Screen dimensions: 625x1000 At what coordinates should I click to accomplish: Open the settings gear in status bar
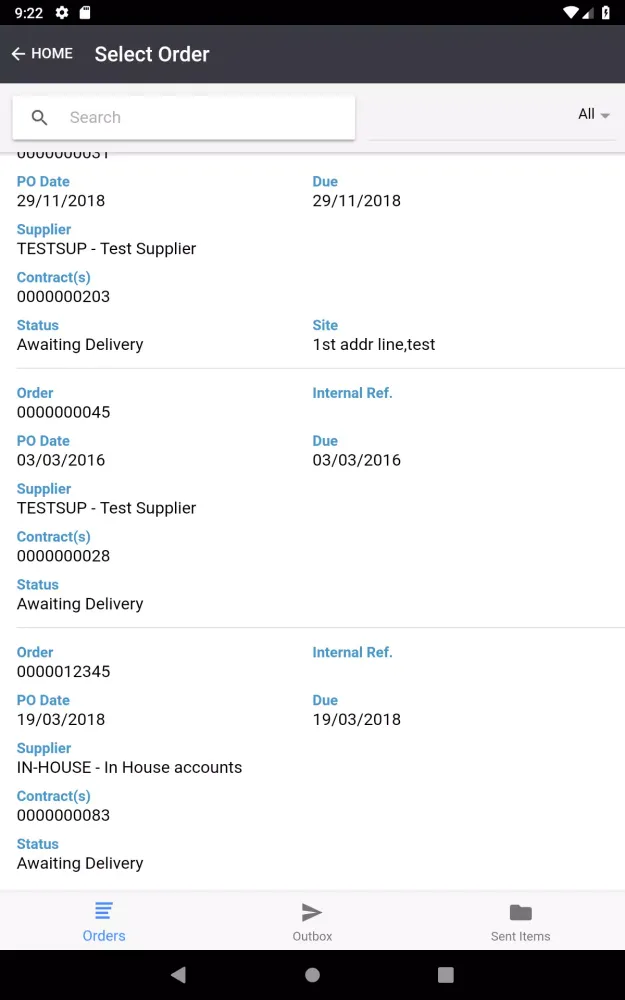62,12
